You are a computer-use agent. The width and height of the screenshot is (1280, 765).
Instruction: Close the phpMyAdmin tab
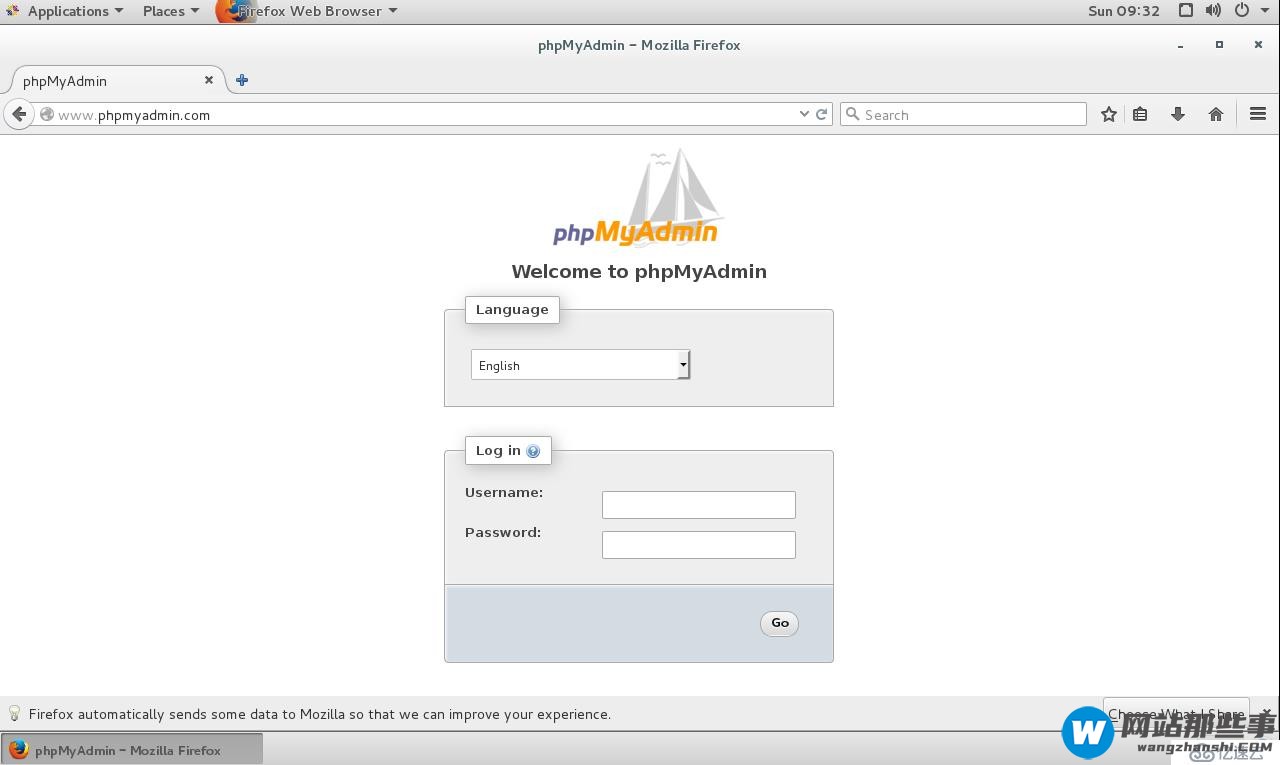coord(209,80)
